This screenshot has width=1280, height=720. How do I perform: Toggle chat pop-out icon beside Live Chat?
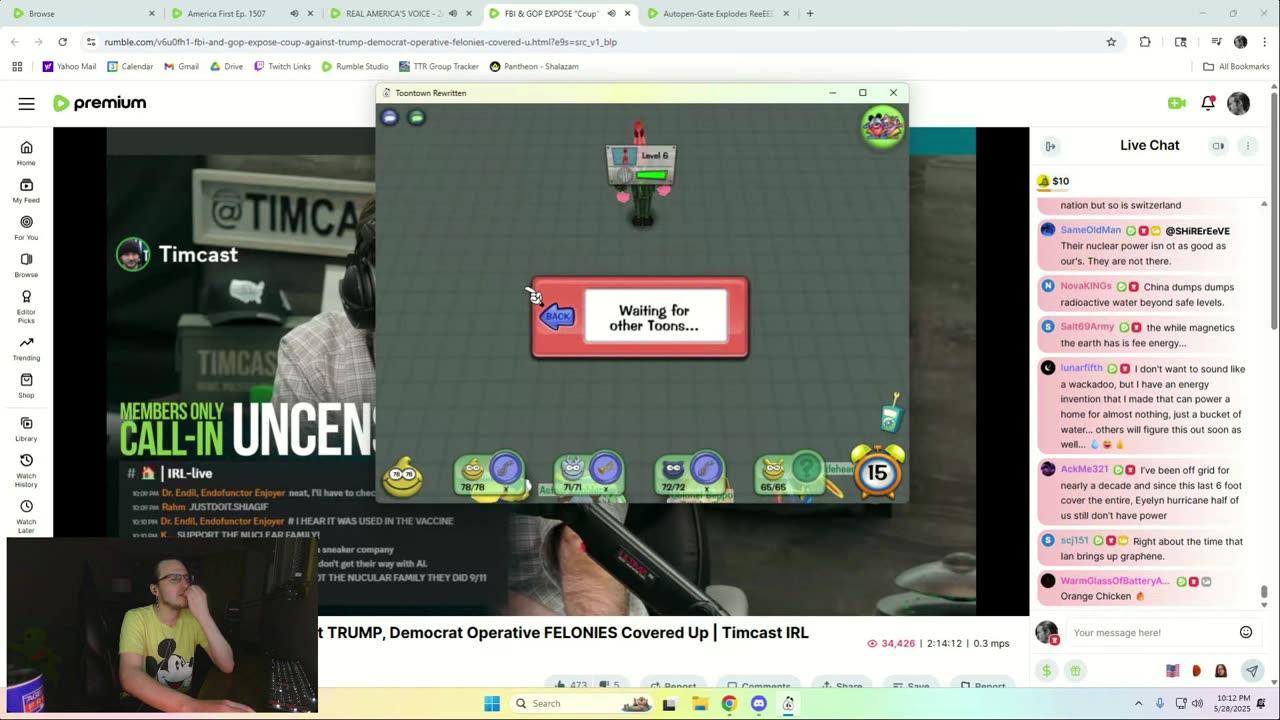(x=1218, y=146)
